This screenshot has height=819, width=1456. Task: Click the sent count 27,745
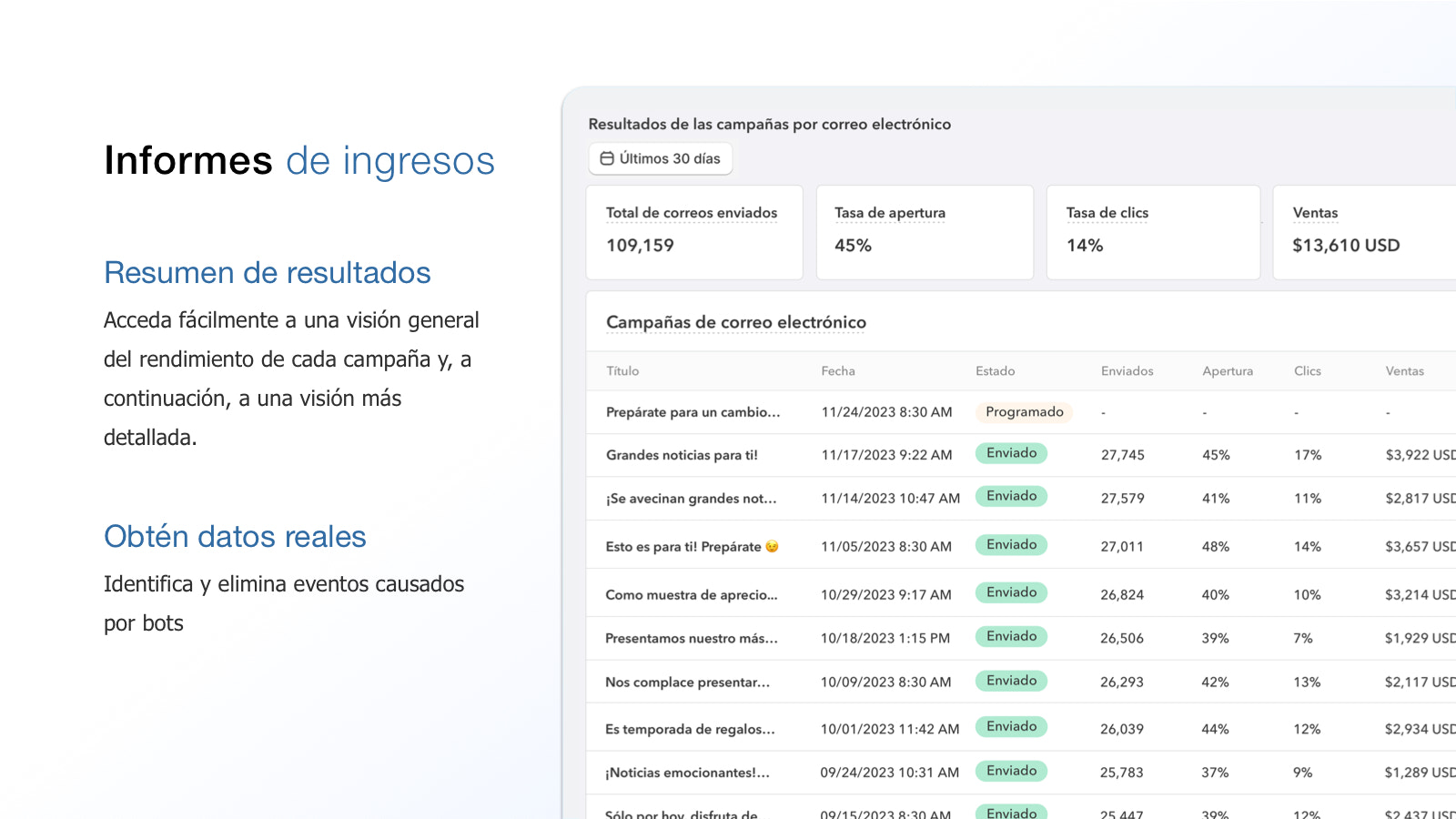pos(1123,455)
